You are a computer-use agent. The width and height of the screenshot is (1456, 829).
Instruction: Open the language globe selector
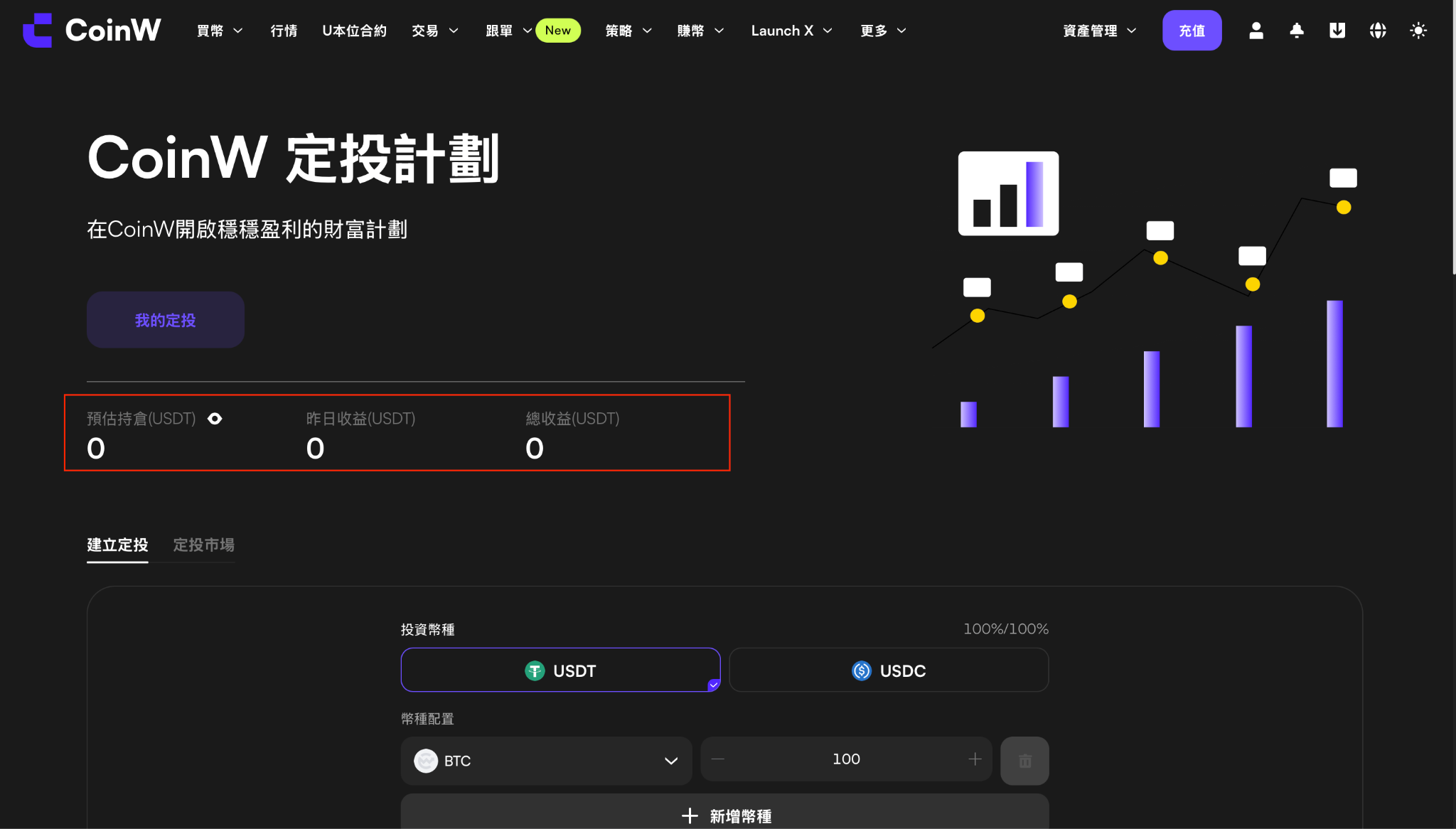1378,31
